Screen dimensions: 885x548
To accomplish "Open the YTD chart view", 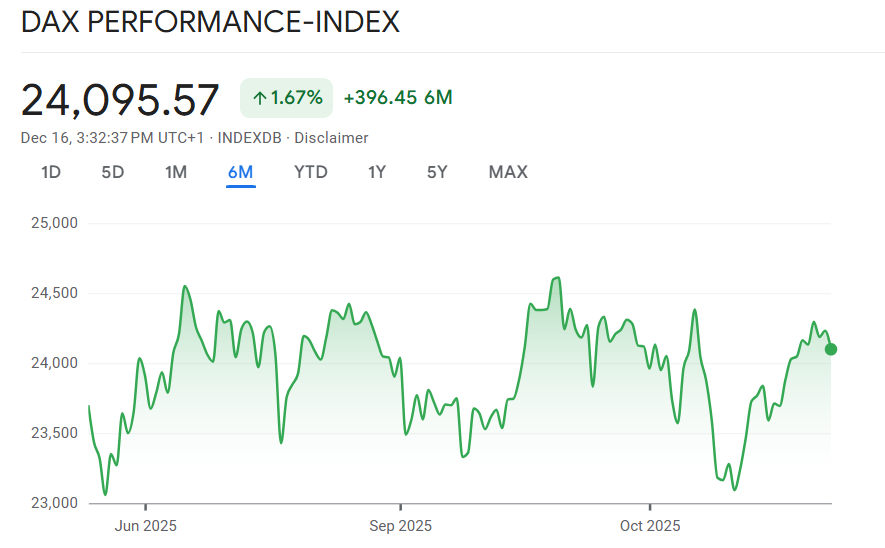I will tap(310, 172).
